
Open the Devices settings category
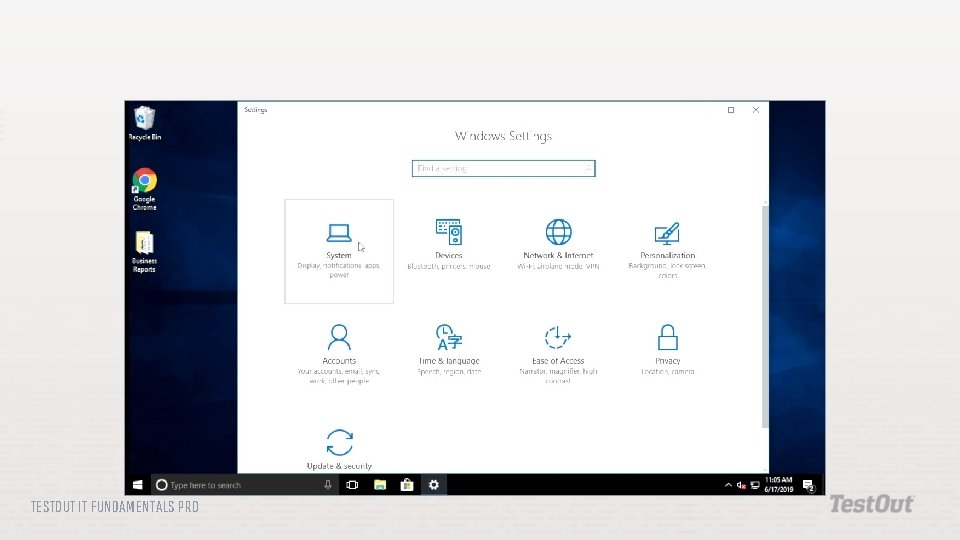449,245
